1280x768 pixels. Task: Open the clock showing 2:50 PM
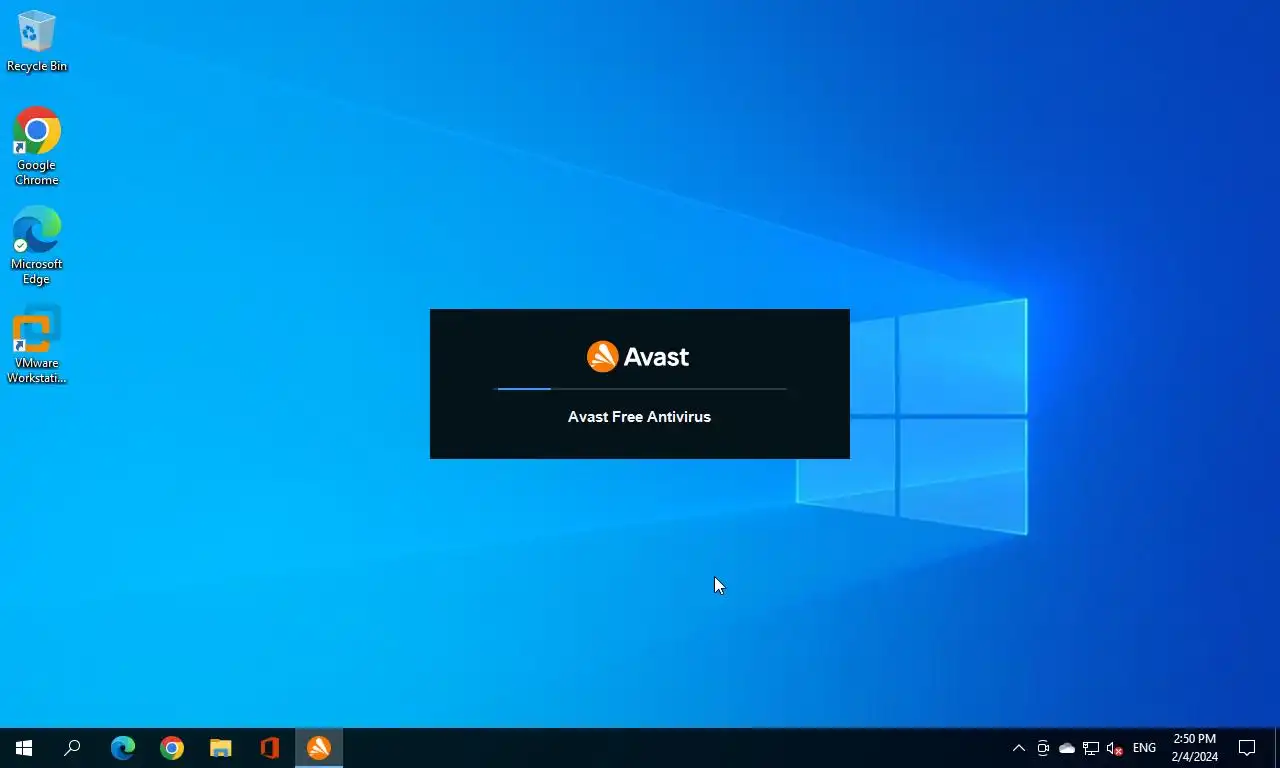point(1195,748)
